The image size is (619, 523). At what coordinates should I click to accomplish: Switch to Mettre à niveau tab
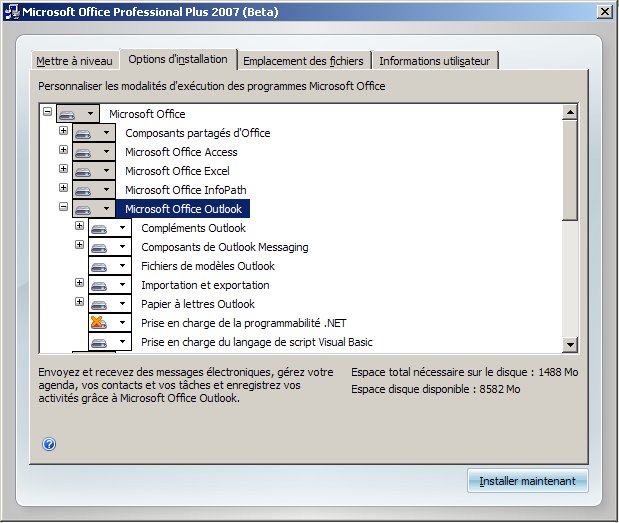tap(75, 61)
